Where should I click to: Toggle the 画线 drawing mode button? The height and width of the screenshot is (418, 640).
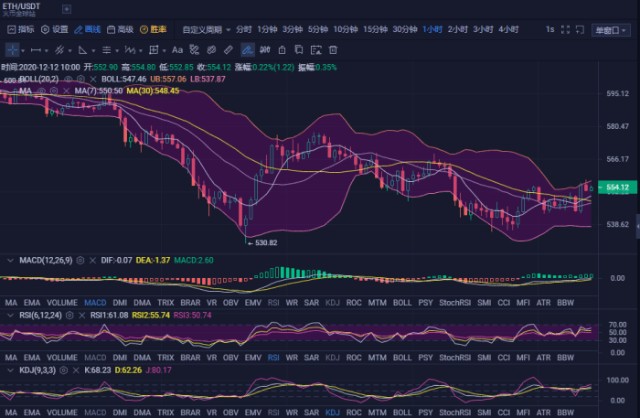coord(87,29)
